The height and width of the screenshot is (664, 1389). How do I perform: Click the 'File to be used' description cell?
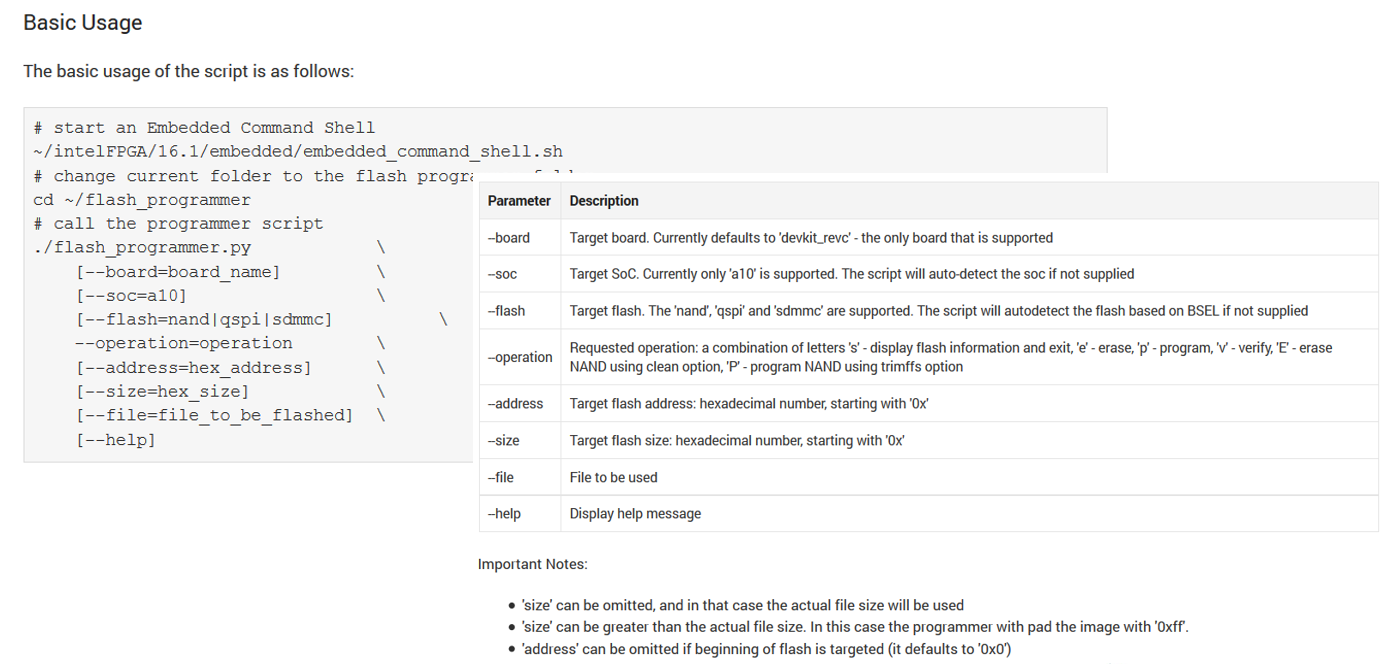click(613, 478)
